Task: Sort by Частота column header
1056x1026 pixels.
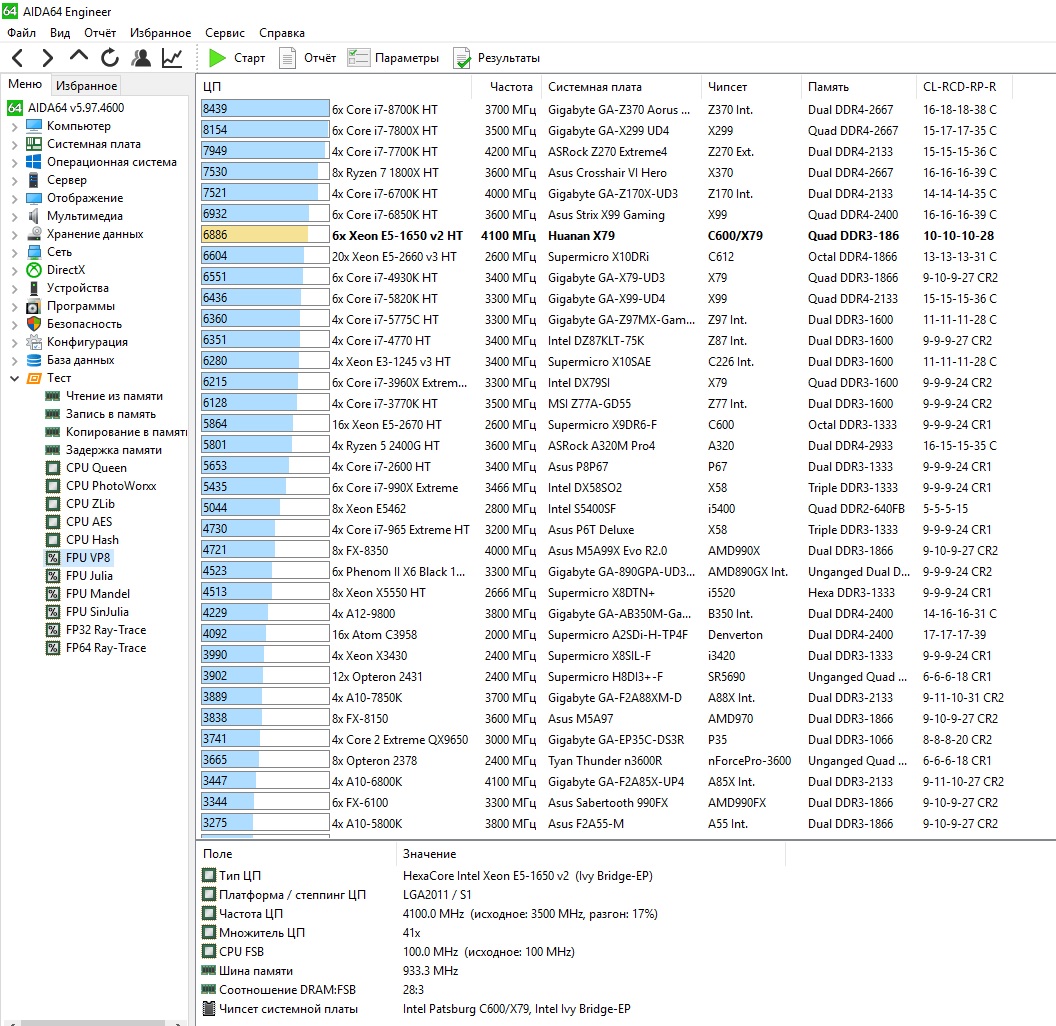Action: [x=506, y=87]
